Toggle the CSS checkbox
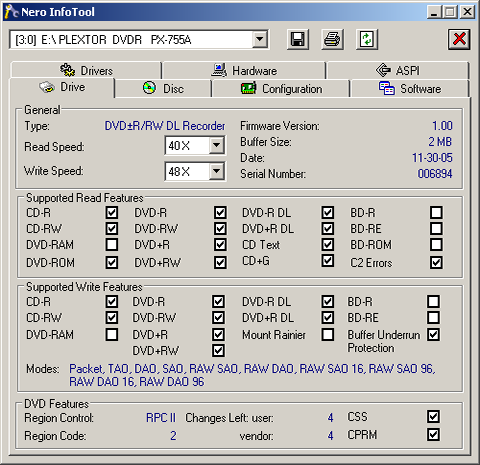This screenshot has height=465, width=480. coord(433,417)
